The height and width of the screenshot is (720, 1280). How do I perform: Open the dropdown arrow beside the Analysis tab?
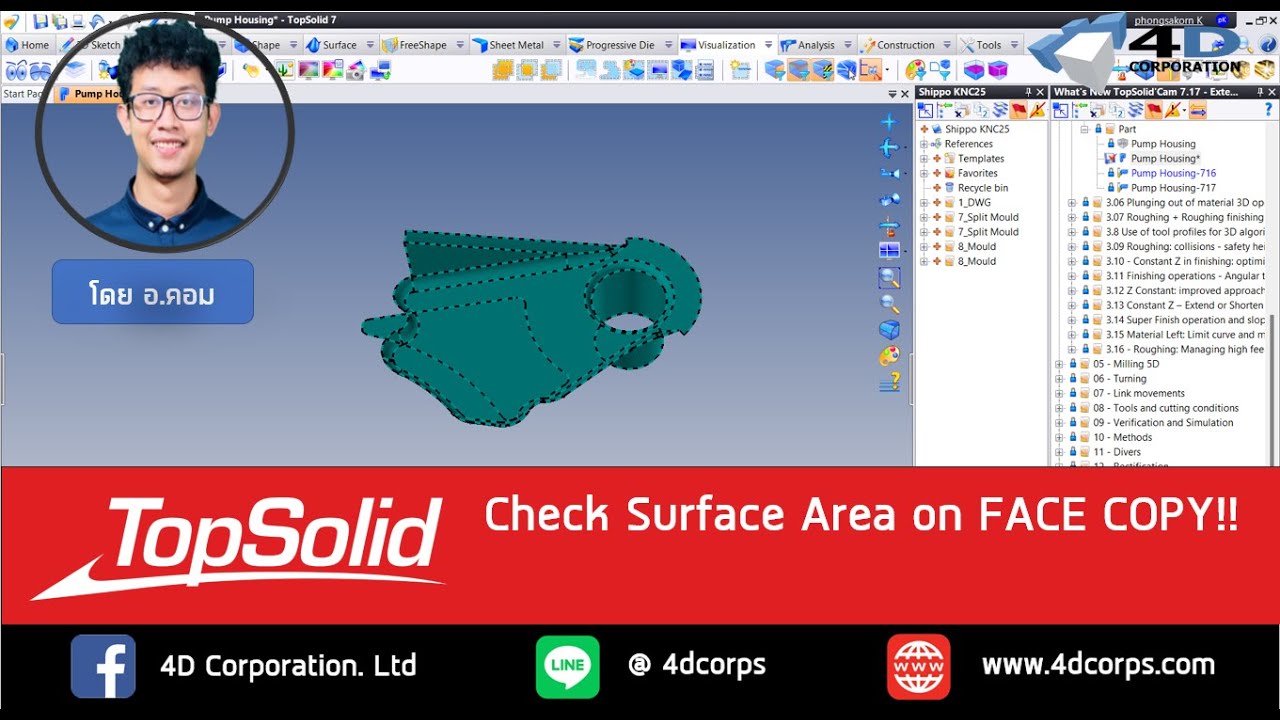point(847,45)
